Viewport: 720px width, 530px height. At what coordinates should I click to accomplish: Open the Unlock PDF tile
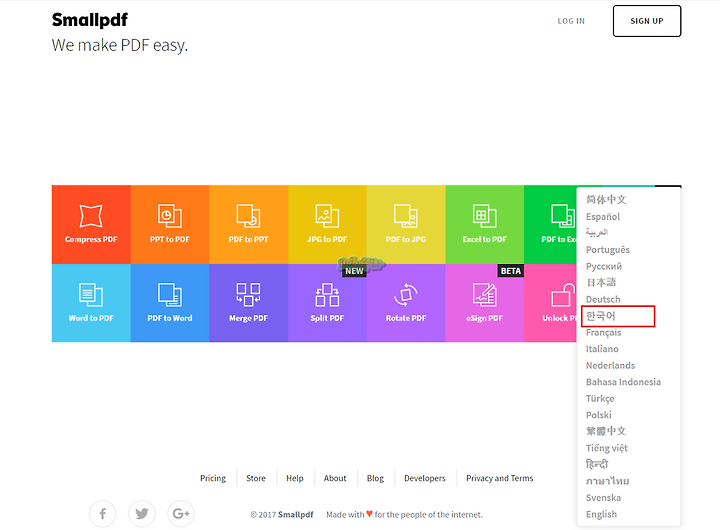[550, 303]
